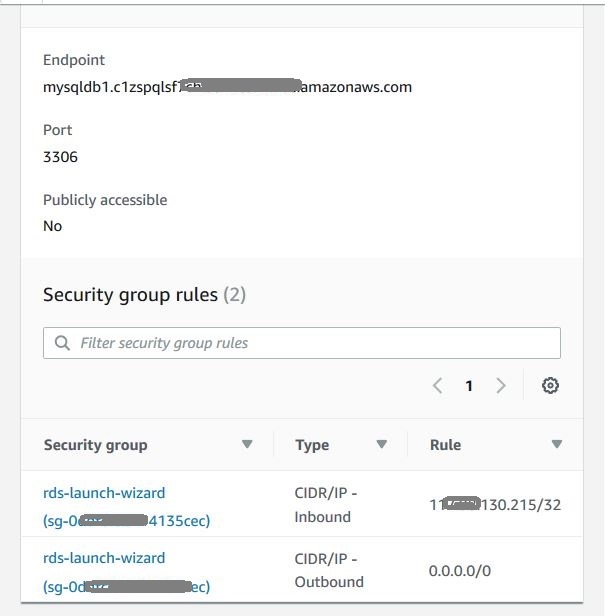This screenshot has height=616, width=605.
Task: Click the port value 3306
Action: coord(60,157)
